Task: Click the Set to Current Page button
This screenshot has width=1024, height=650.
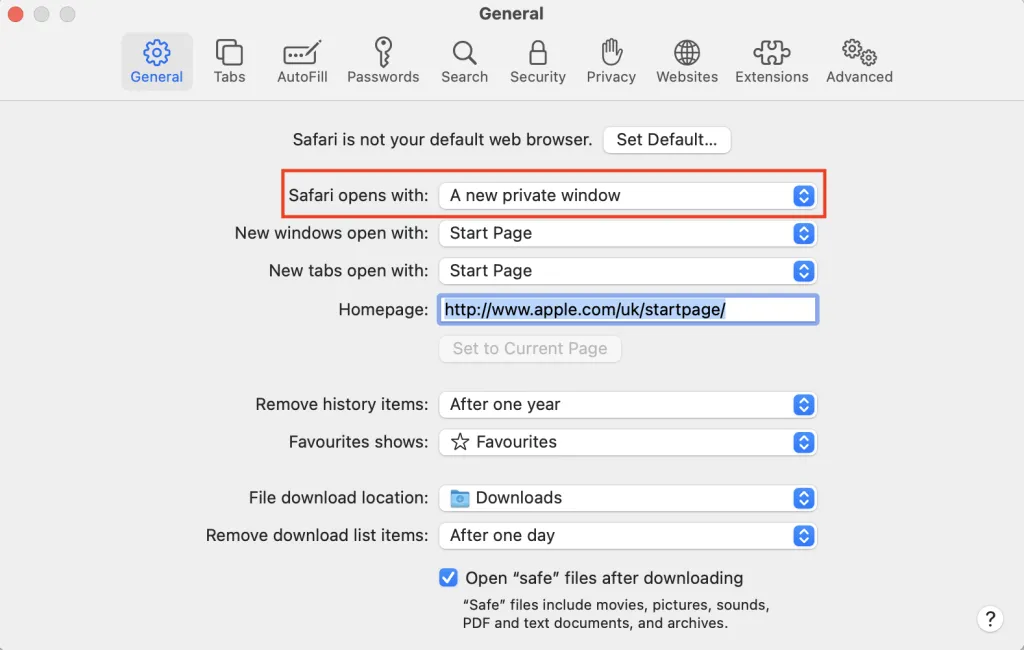Action: coord(529,348)
